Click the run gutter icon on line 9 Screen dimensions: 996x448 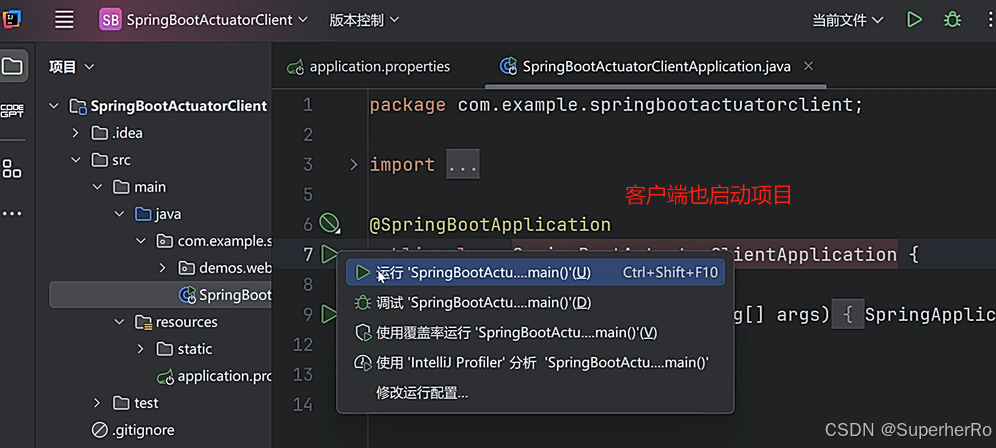click(328, 313)
